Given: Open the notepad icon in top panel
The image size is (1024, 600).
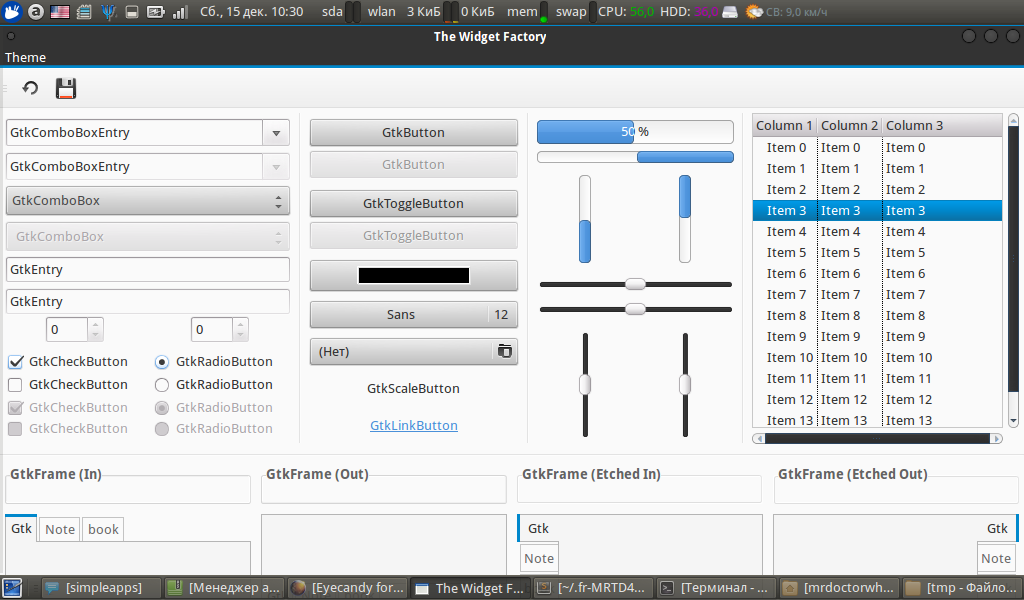Looking at the screenshot, I should (x=84, y=12).
